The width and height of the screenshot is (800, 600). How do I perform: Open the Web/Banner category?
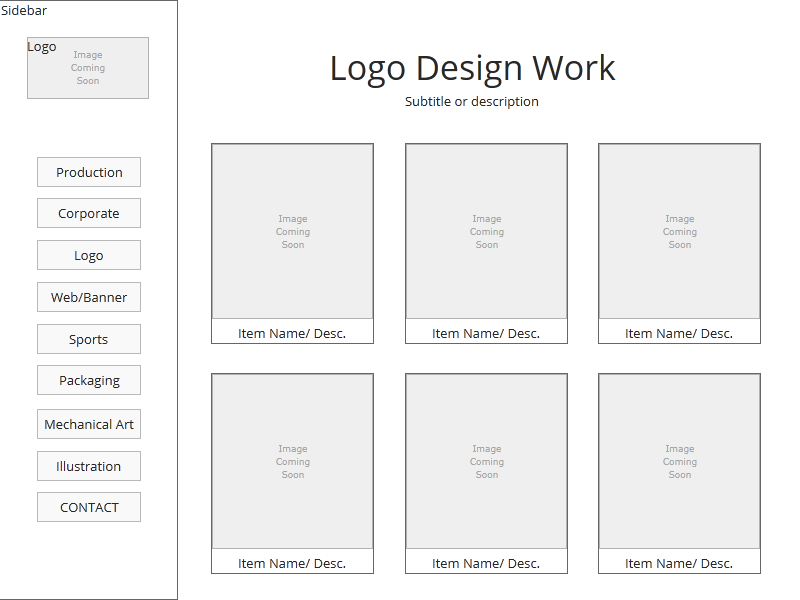[x=89, y=297]
